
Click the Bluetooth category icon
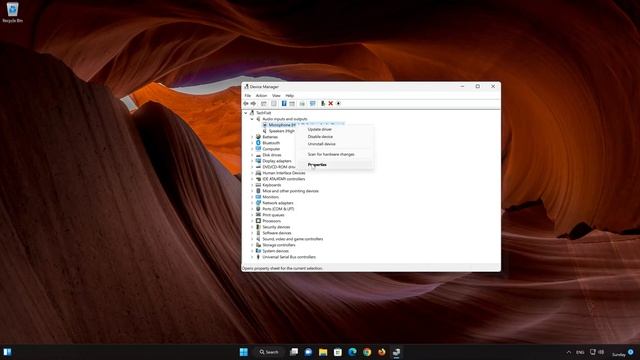click(258, 143)
